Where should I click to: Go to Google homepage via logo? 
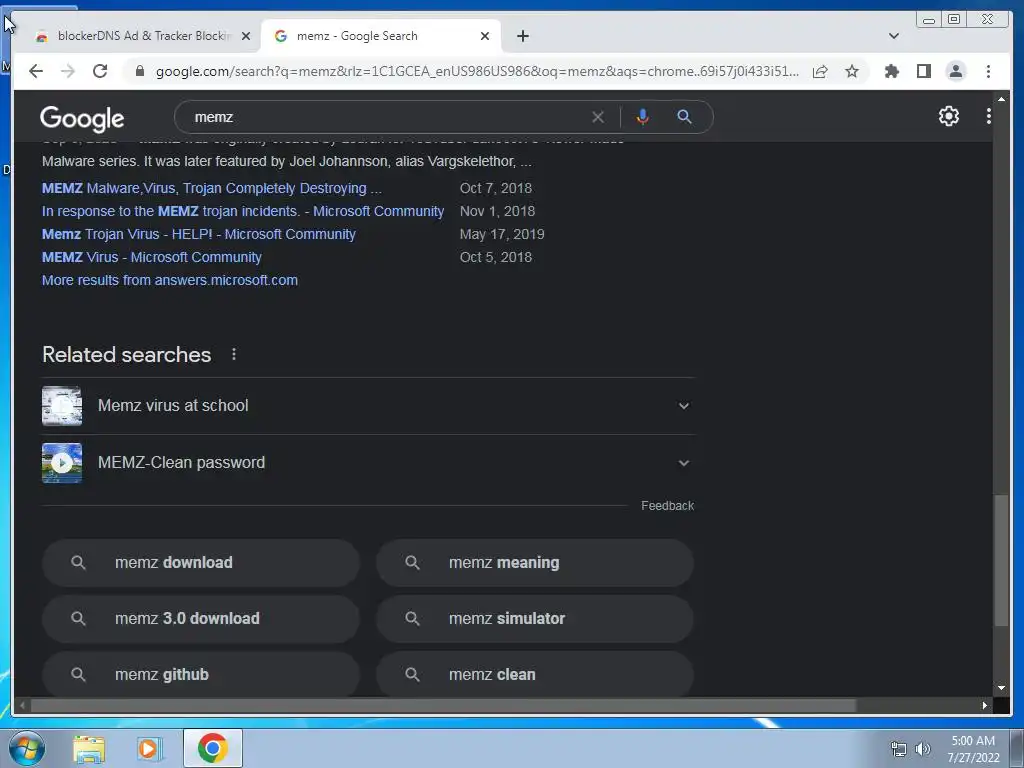82,118
